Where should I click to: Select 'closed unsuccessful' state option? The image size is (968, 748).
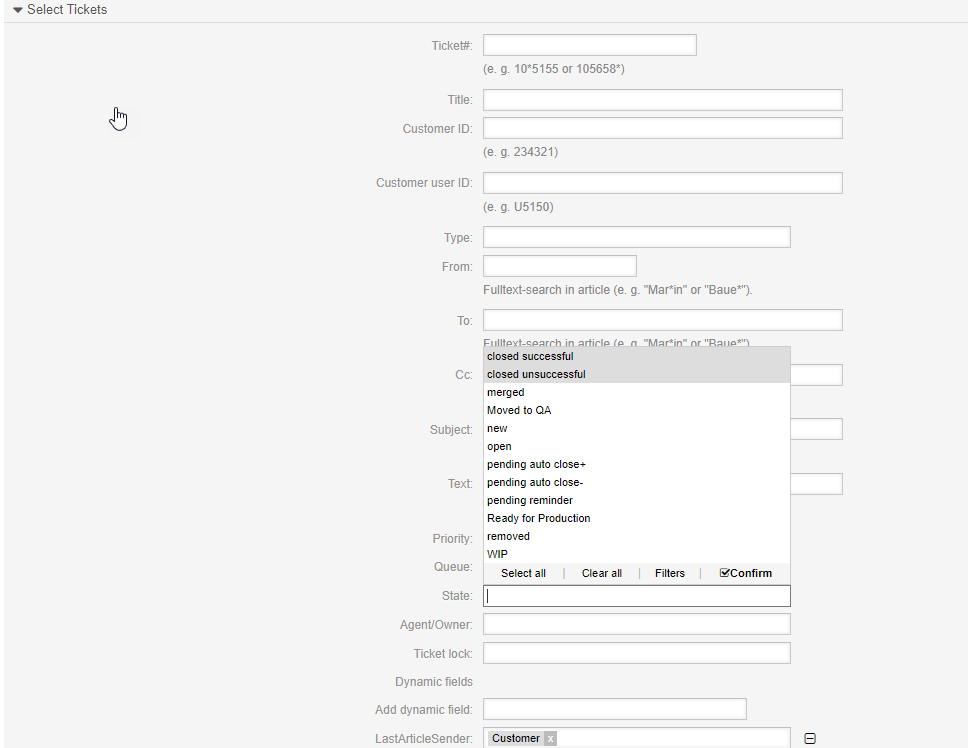tap(536, 374)
